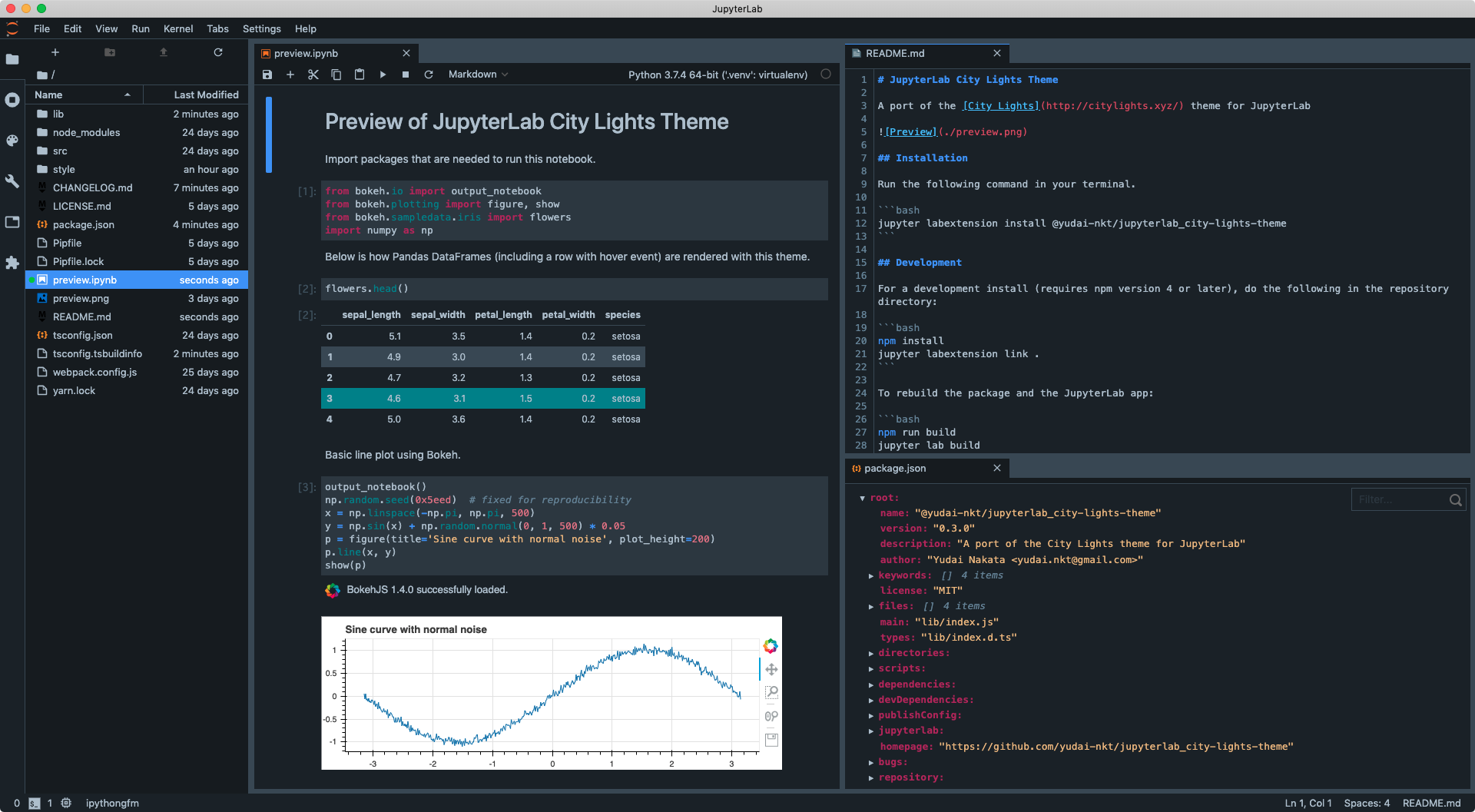This screenshot has width=1475, height=812.
Task: Select the CHANGELOG.md file
Action: point(137,187)
